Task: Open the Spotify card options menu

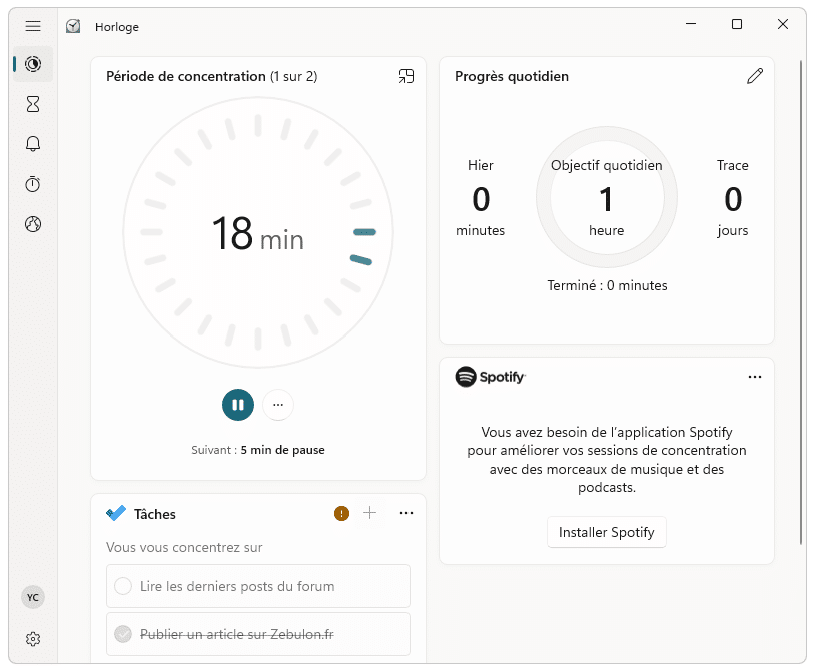Action: coord(755,377)
